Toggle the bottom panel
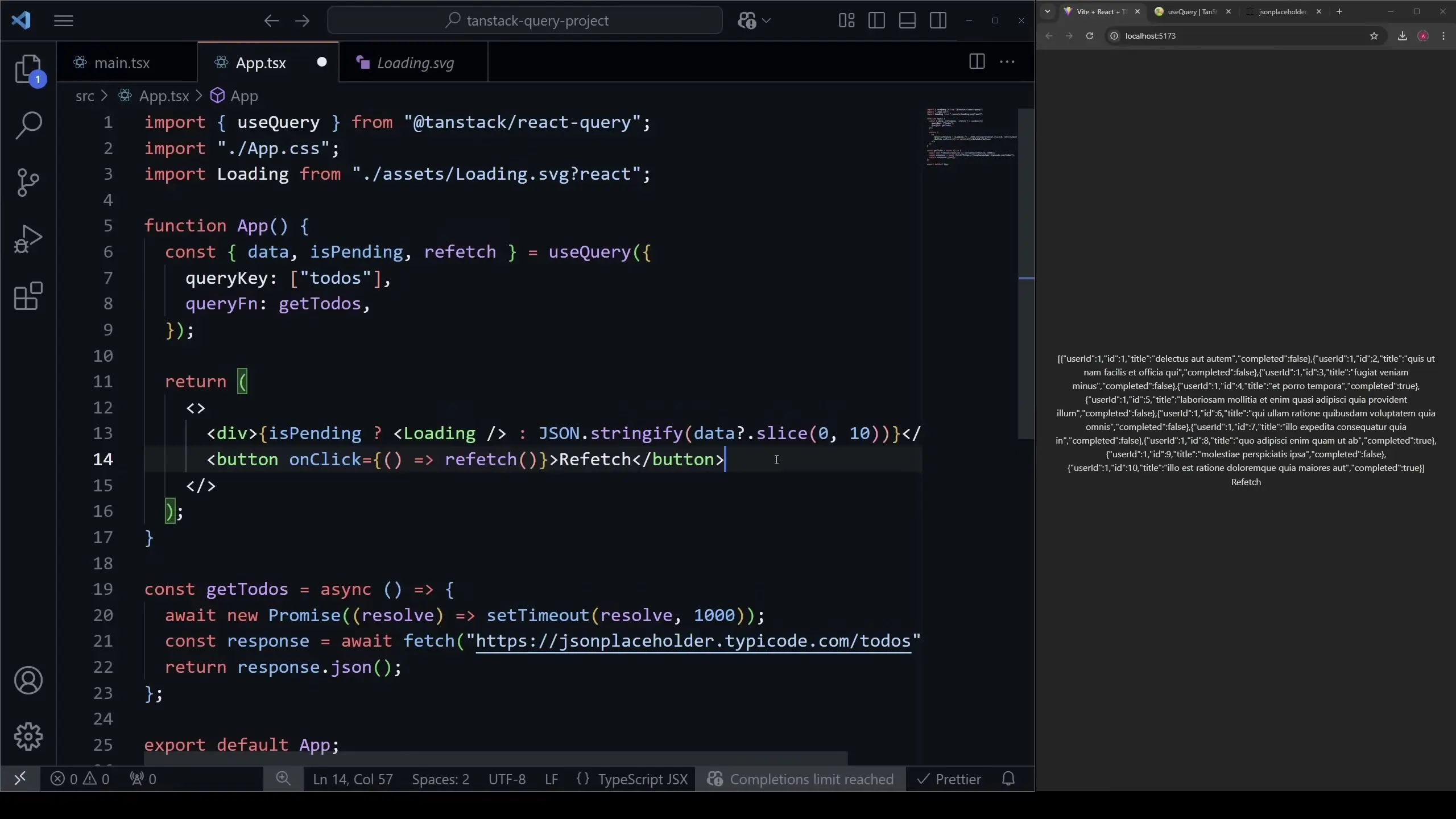Image resolution: width=1456 pixels, height=819 pixels. 907,21
